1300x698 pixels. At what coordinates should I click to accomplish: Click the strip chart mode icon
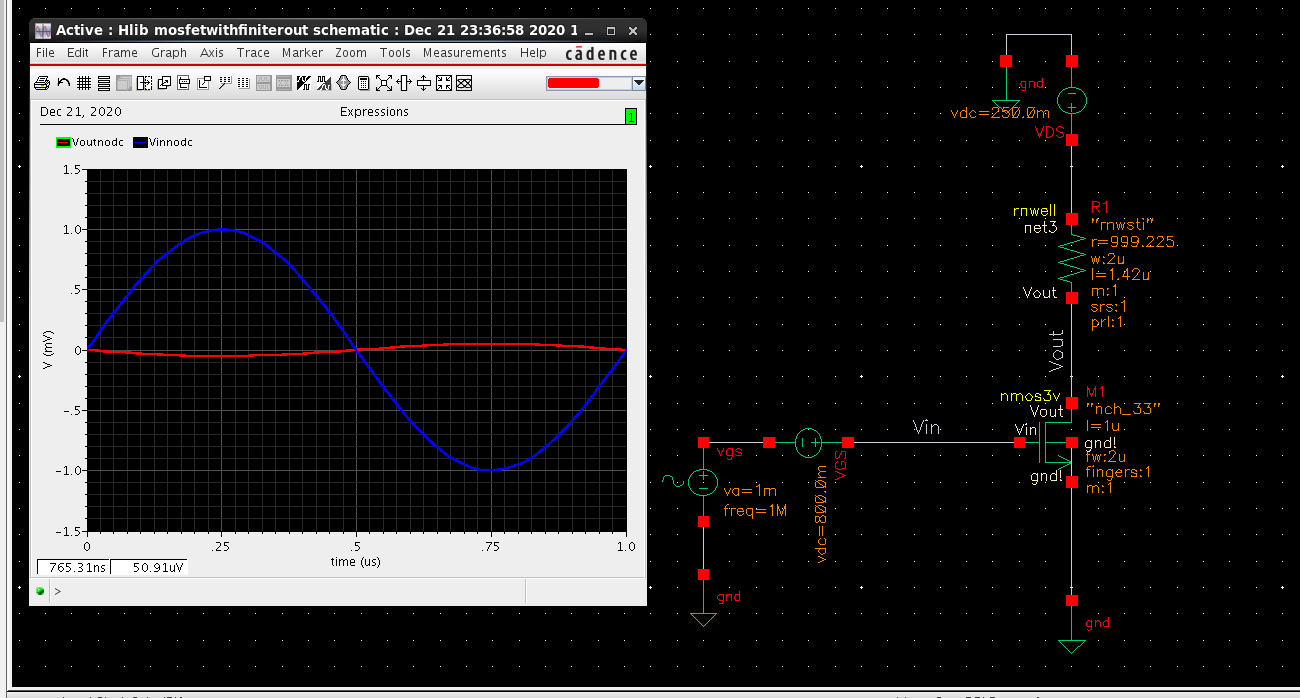click(x=104, y=83)
